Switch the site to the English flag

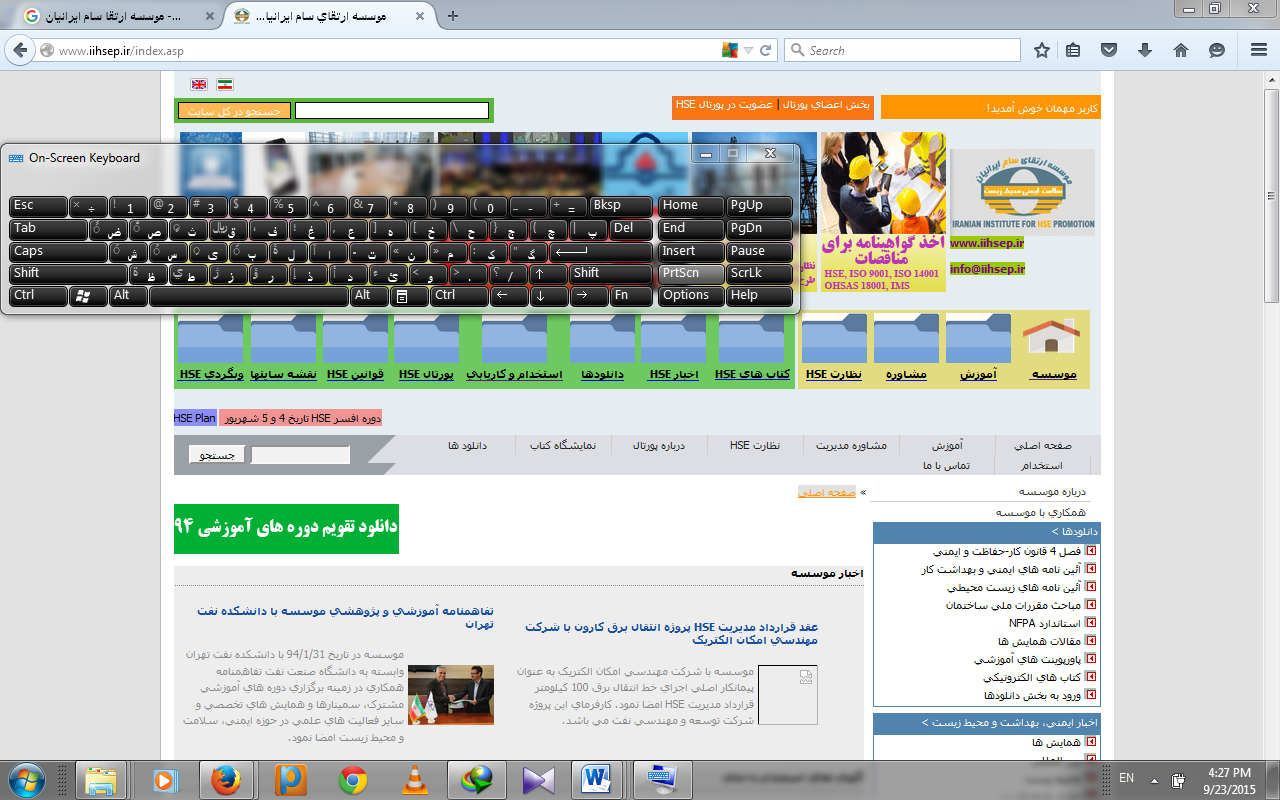pos(199,85)
